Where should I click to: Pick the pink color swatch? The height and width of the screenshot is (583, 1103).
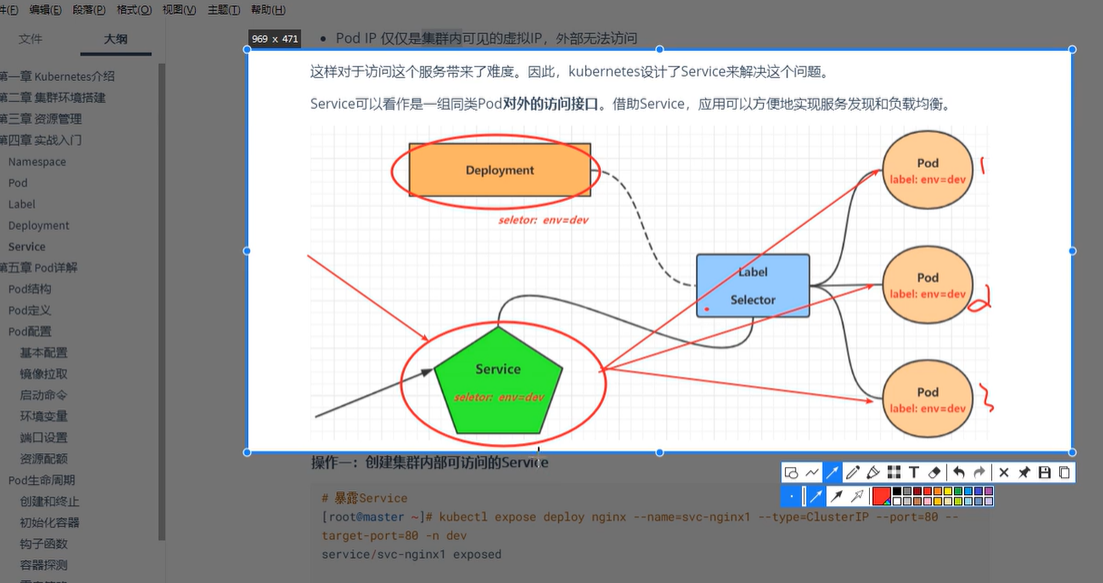(927, 501)
